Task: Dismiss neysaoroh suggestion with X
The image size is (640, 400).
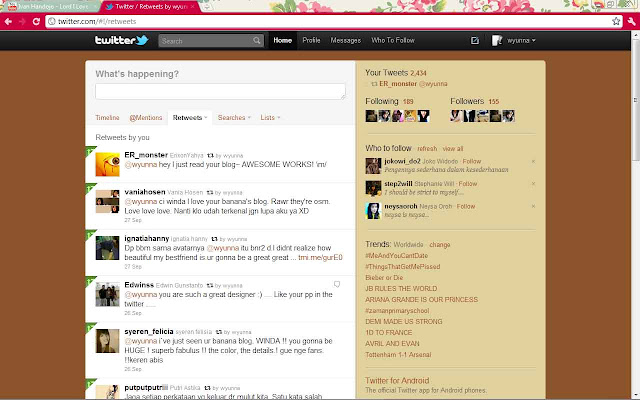Action: [533, 206]
